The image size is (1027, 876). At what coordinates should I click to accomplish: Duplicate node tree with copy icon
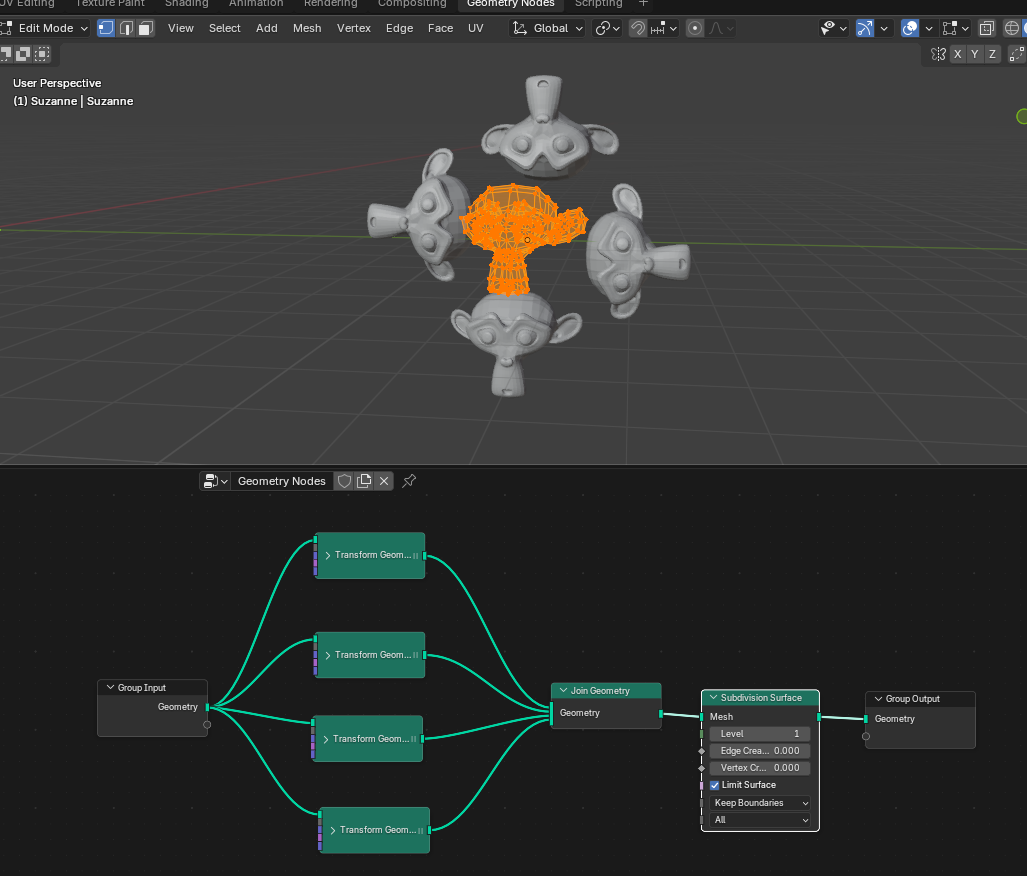click(x=364, y=482)
